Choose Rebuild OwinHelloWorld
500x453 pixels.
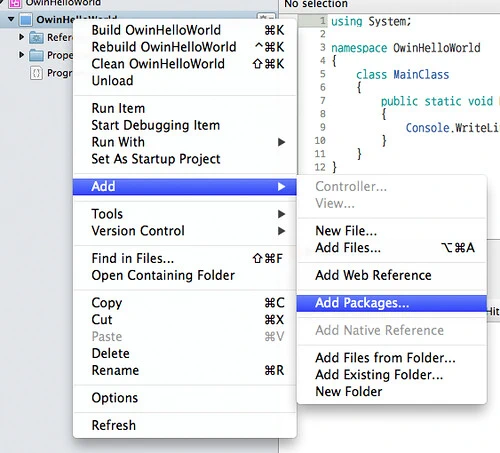185,47
